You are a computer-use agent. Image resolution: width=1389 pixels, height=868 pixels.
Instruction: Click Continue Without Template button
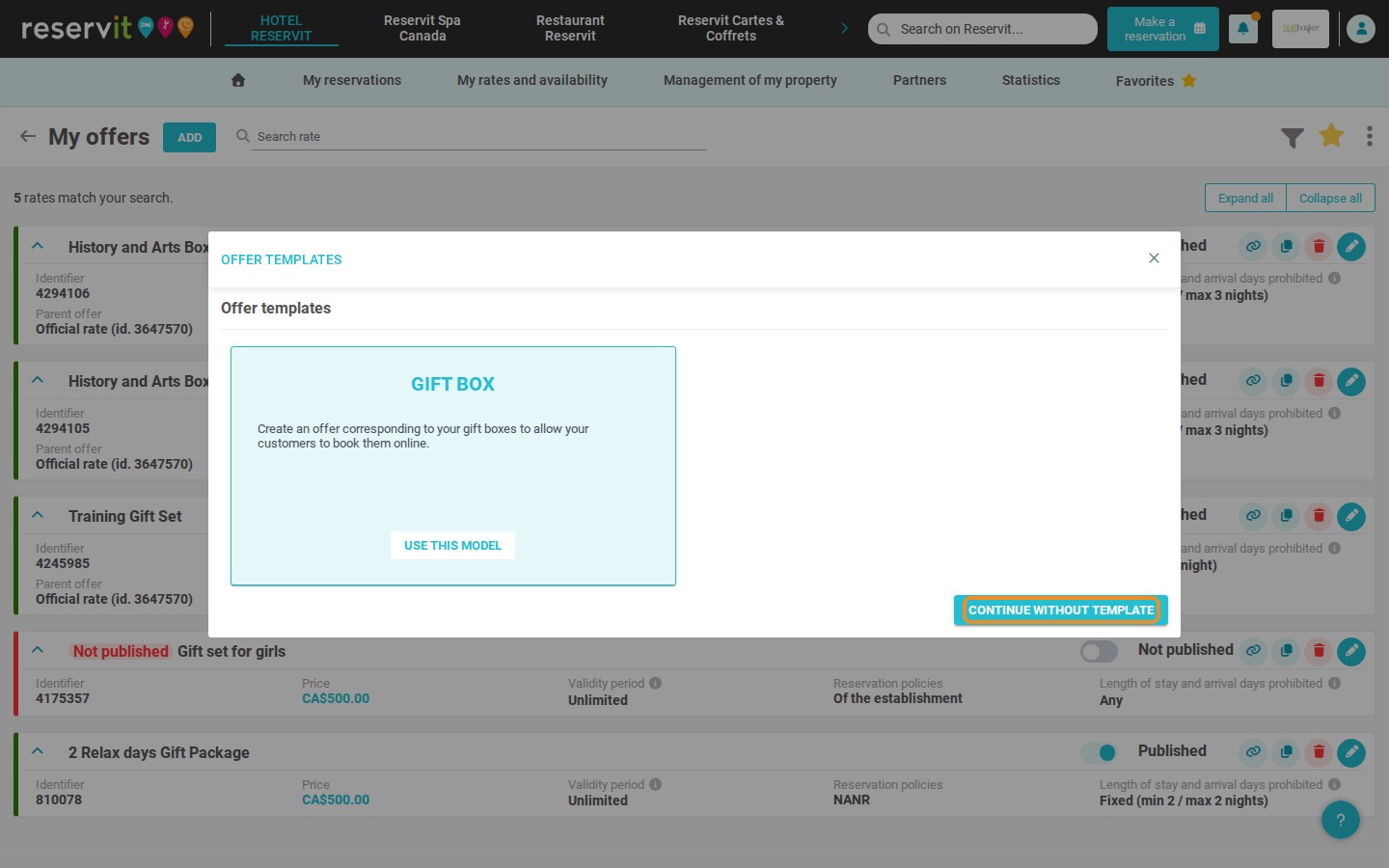[x=1061, y=610]
